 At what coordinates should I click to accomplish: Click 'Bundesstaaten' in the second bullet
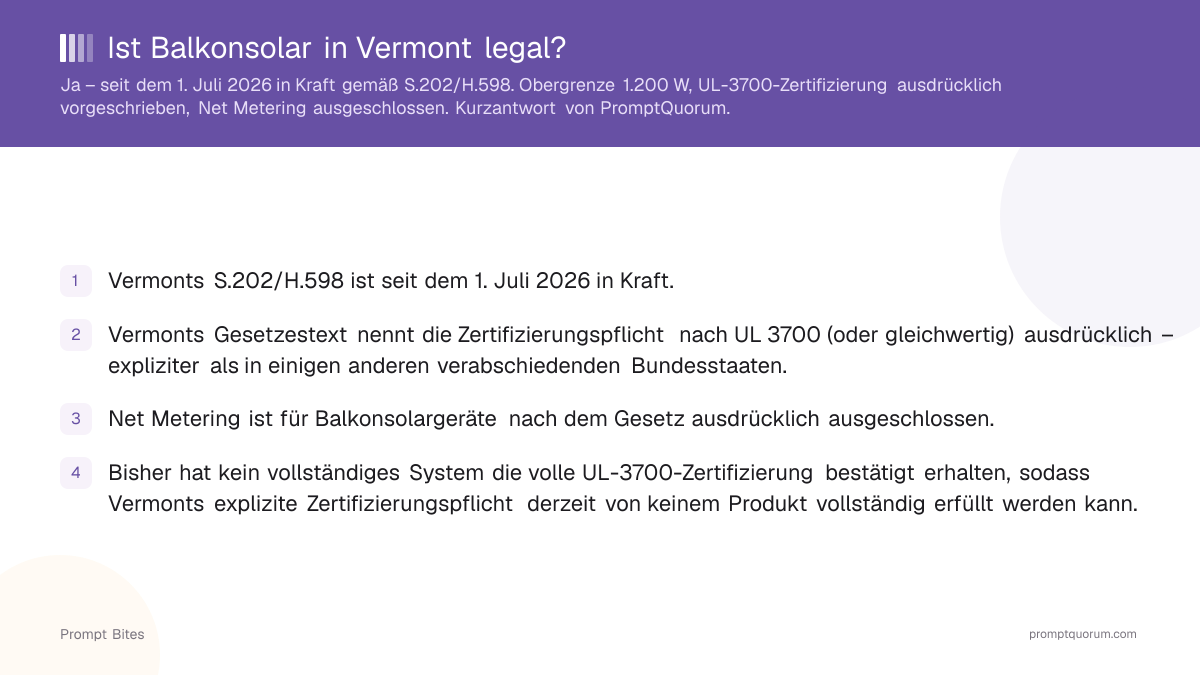pyautogui.click(x=709, y=366)
